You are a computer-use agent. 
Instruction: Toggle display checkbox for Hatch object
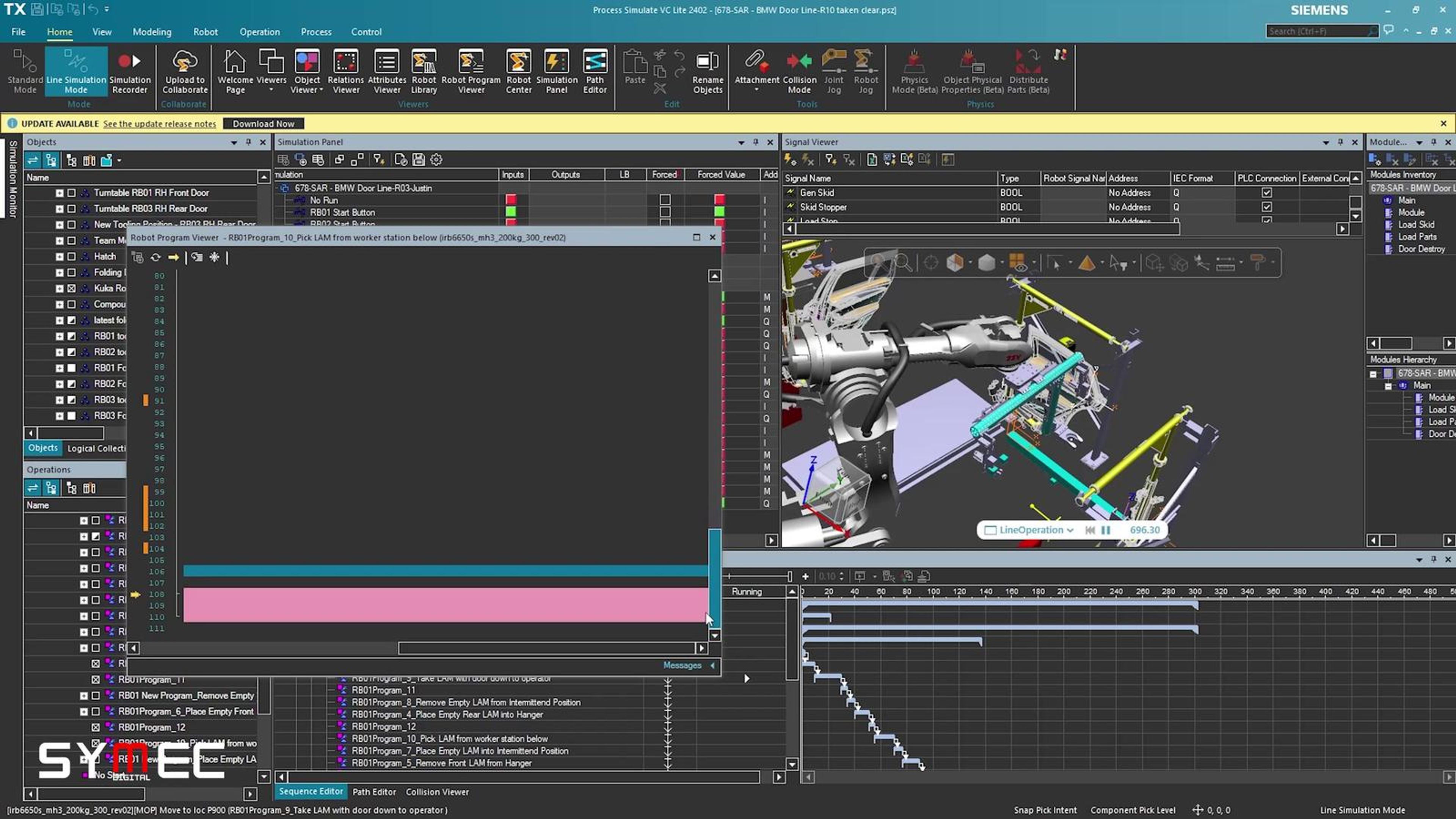click(71, 256)
